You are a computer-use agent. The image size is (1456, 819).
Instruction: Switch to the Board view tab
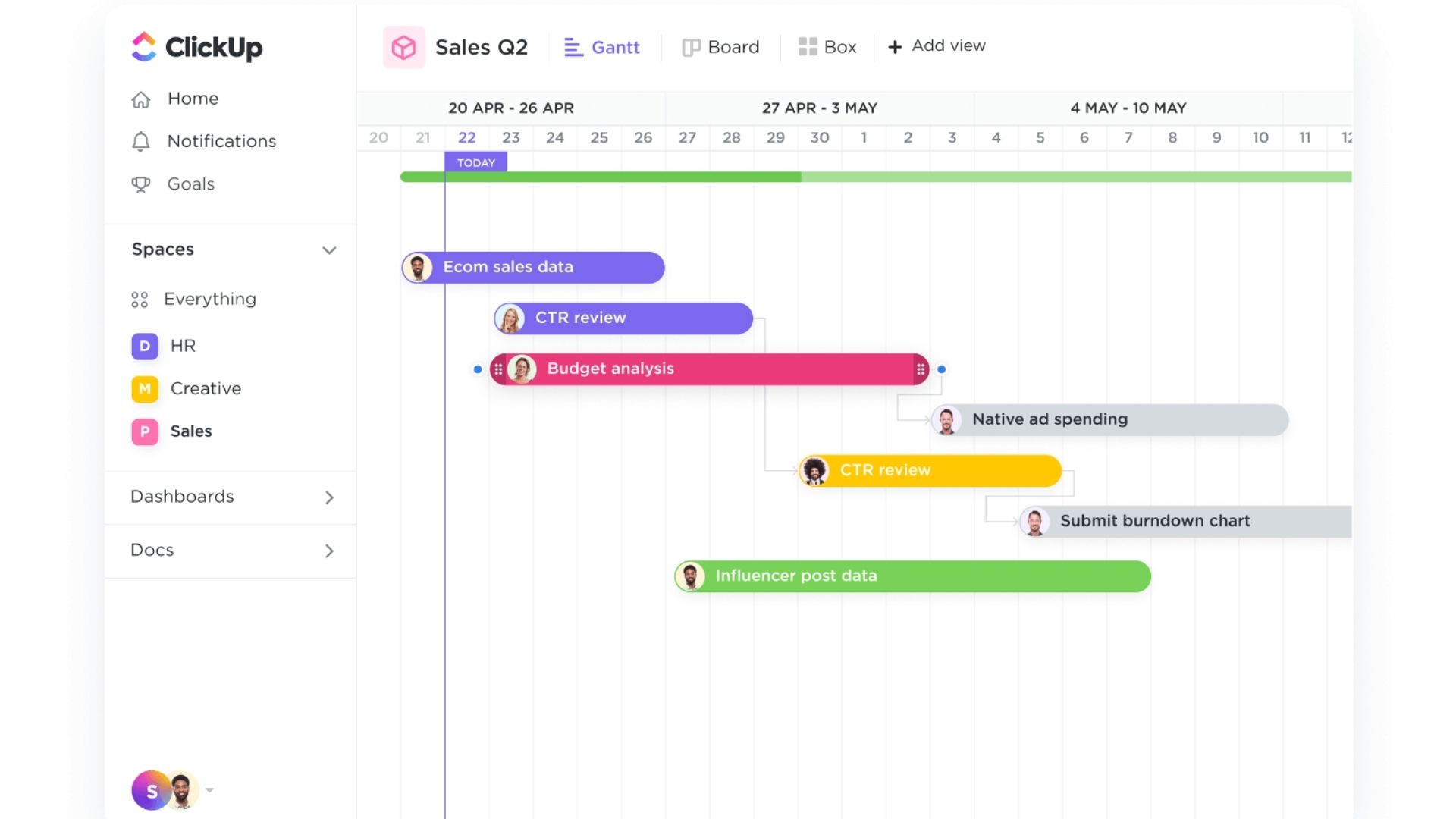pos(720,47)
